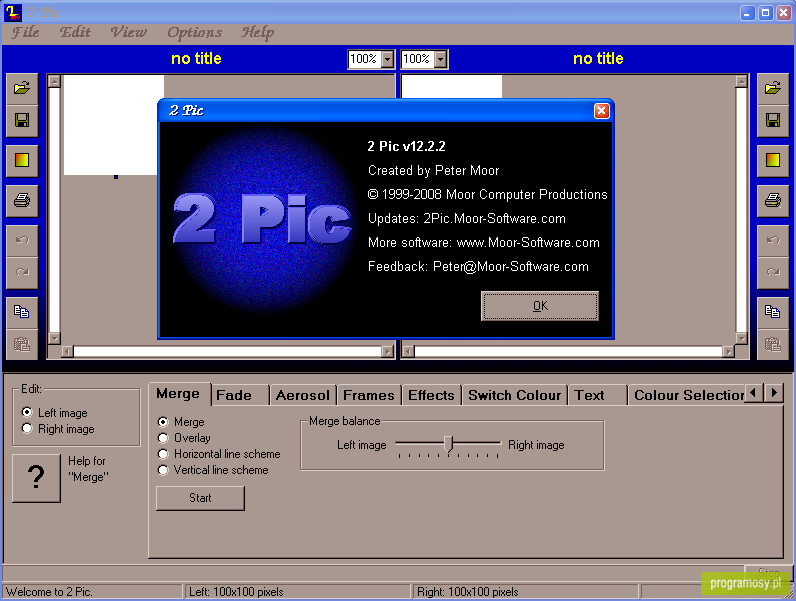796x601 pixels.
Task: Click the left image zoom 100% field
Action: [x=364, y=59]
